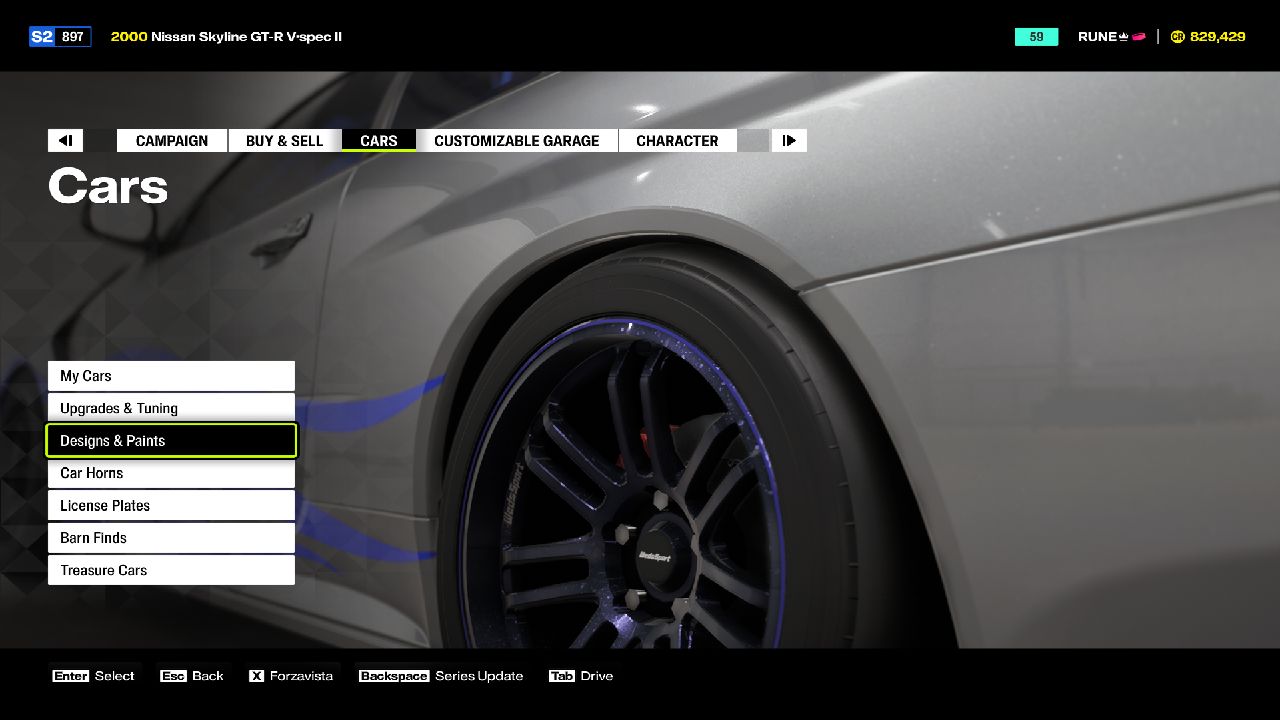Open the Car Horns menu

pos(171,473)
